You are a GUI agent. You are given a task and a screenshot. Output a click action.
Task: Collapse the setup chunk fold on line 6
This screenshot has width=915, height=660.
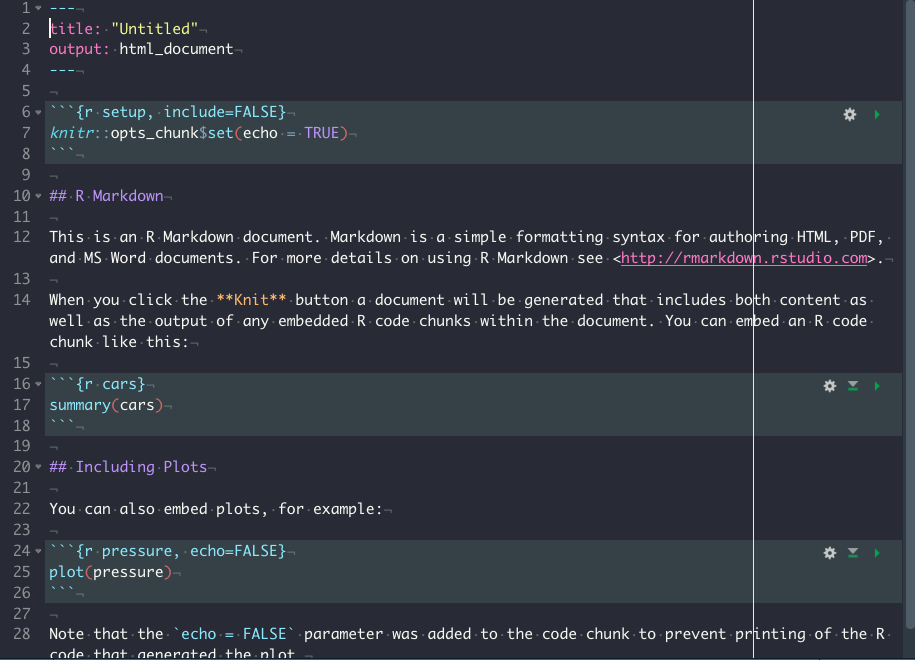tap(37, 112)
